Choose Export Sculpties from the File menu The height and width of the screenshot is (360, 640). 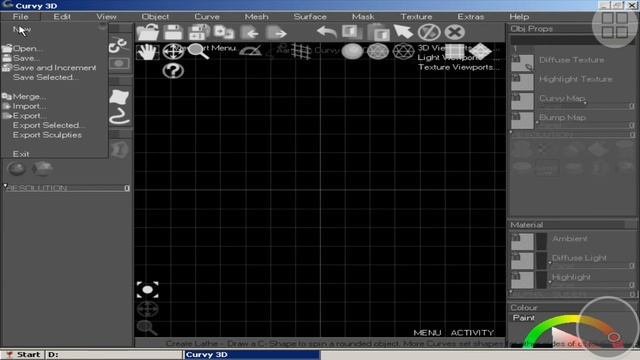pos(47,135)
